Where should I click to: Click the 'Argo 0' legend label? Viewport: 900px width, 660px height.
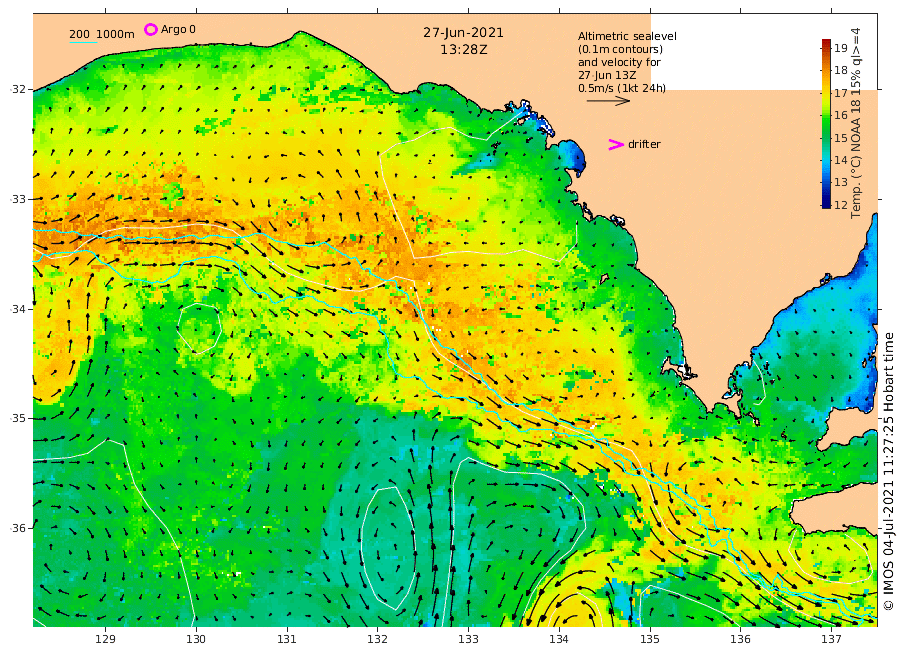[178, 29]
